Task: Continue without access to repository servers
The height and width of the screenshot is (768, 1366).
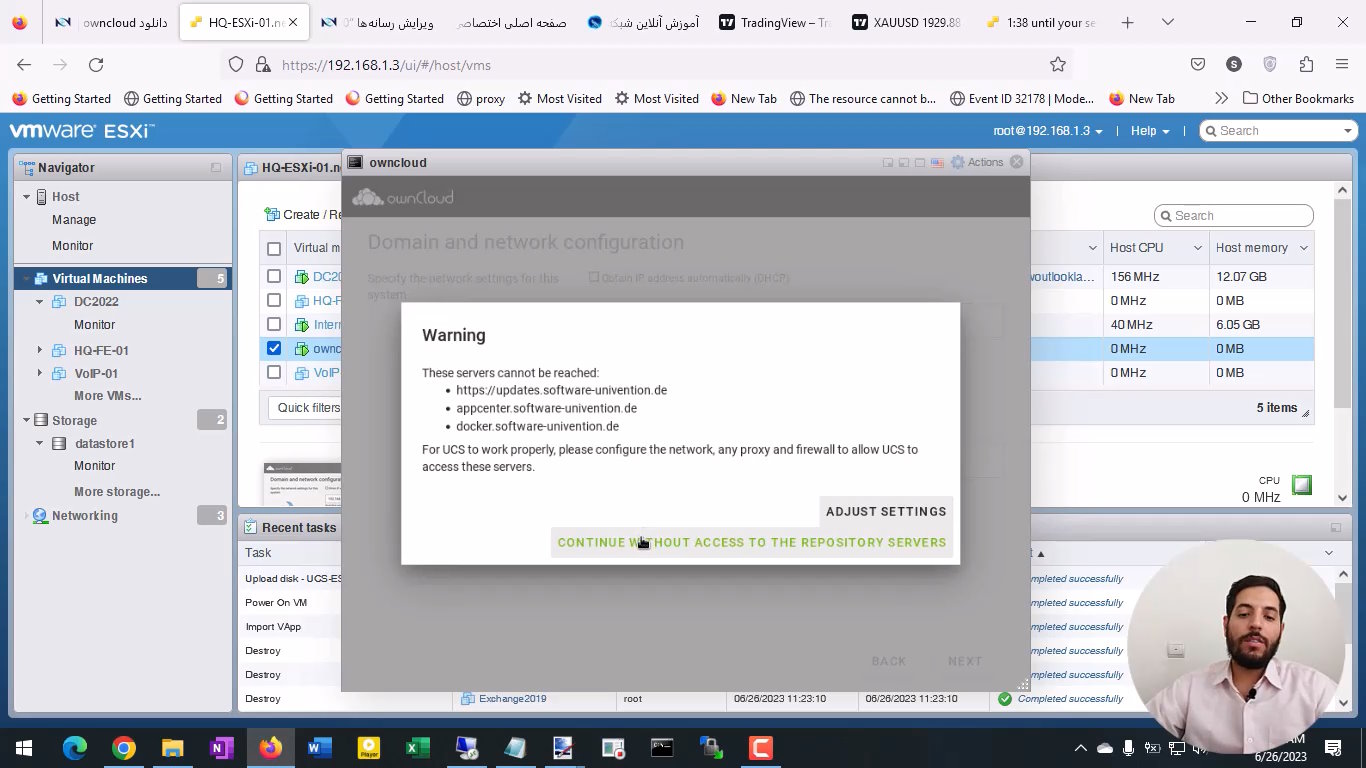Action: coord(751,542)
